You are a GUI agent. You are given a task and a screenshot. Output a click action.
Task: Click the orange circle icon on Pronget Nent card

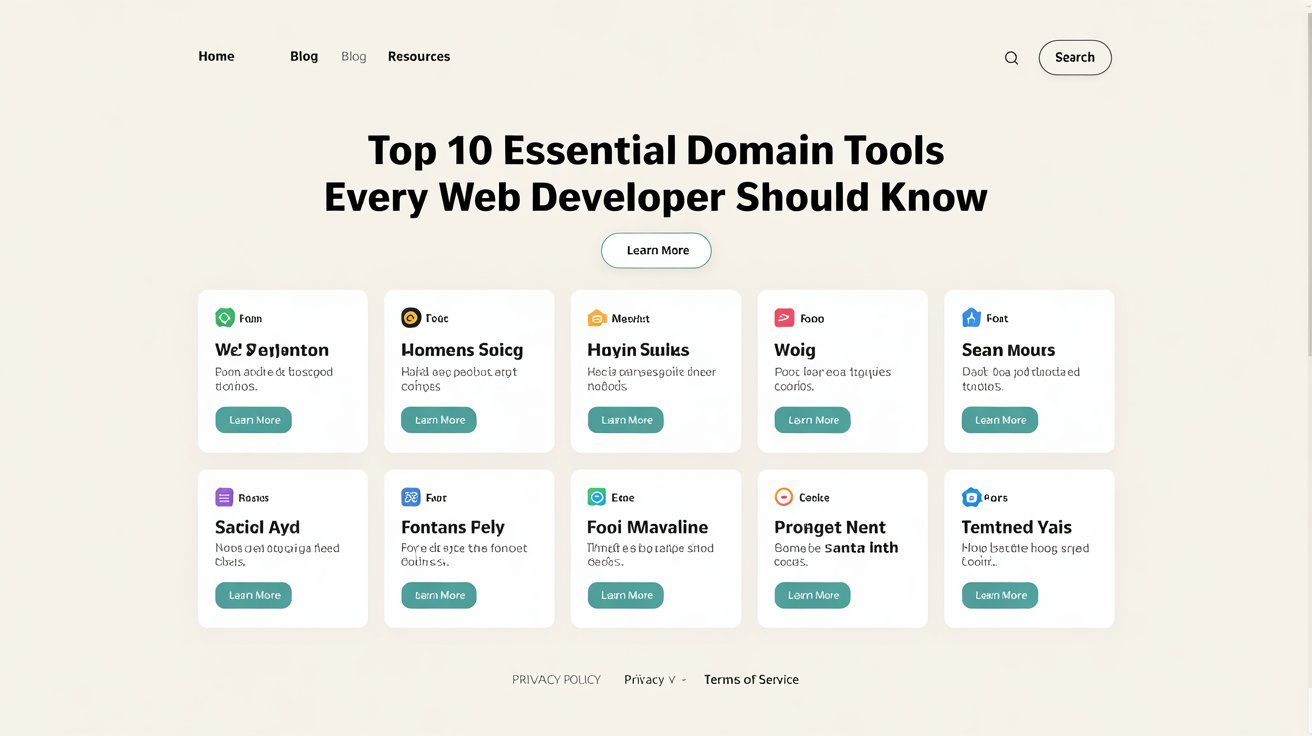(784, 497)
